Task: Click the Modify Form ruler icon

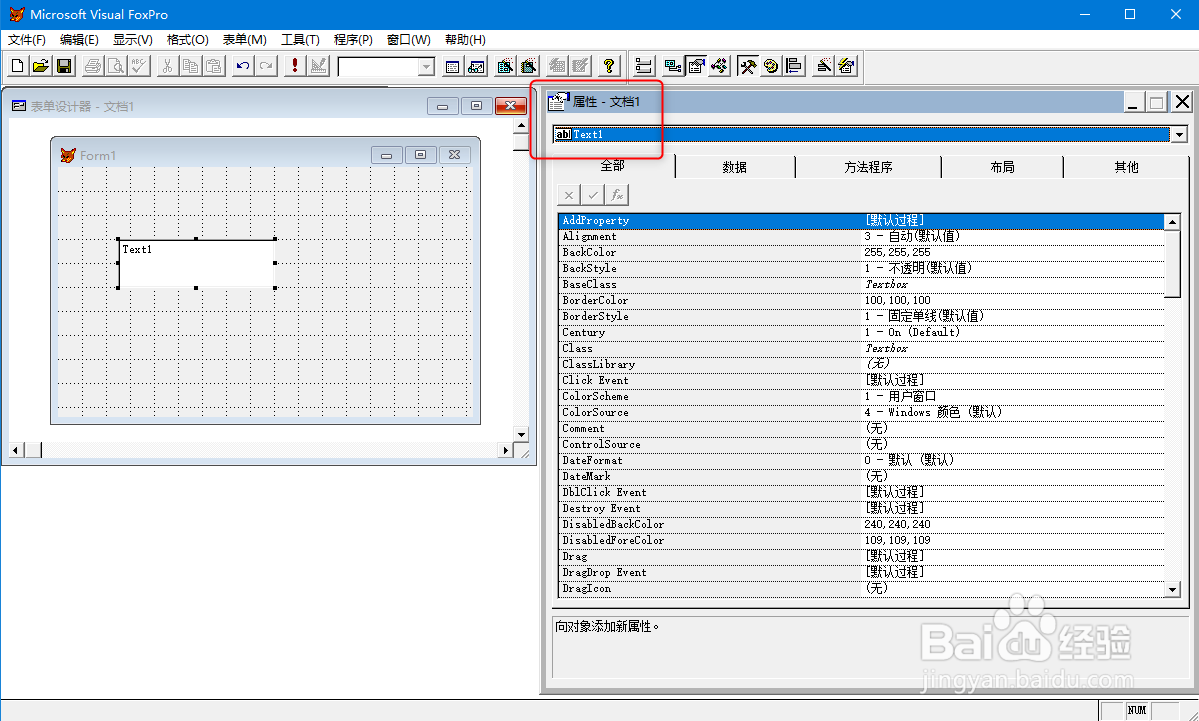Action: coord(318,67)
